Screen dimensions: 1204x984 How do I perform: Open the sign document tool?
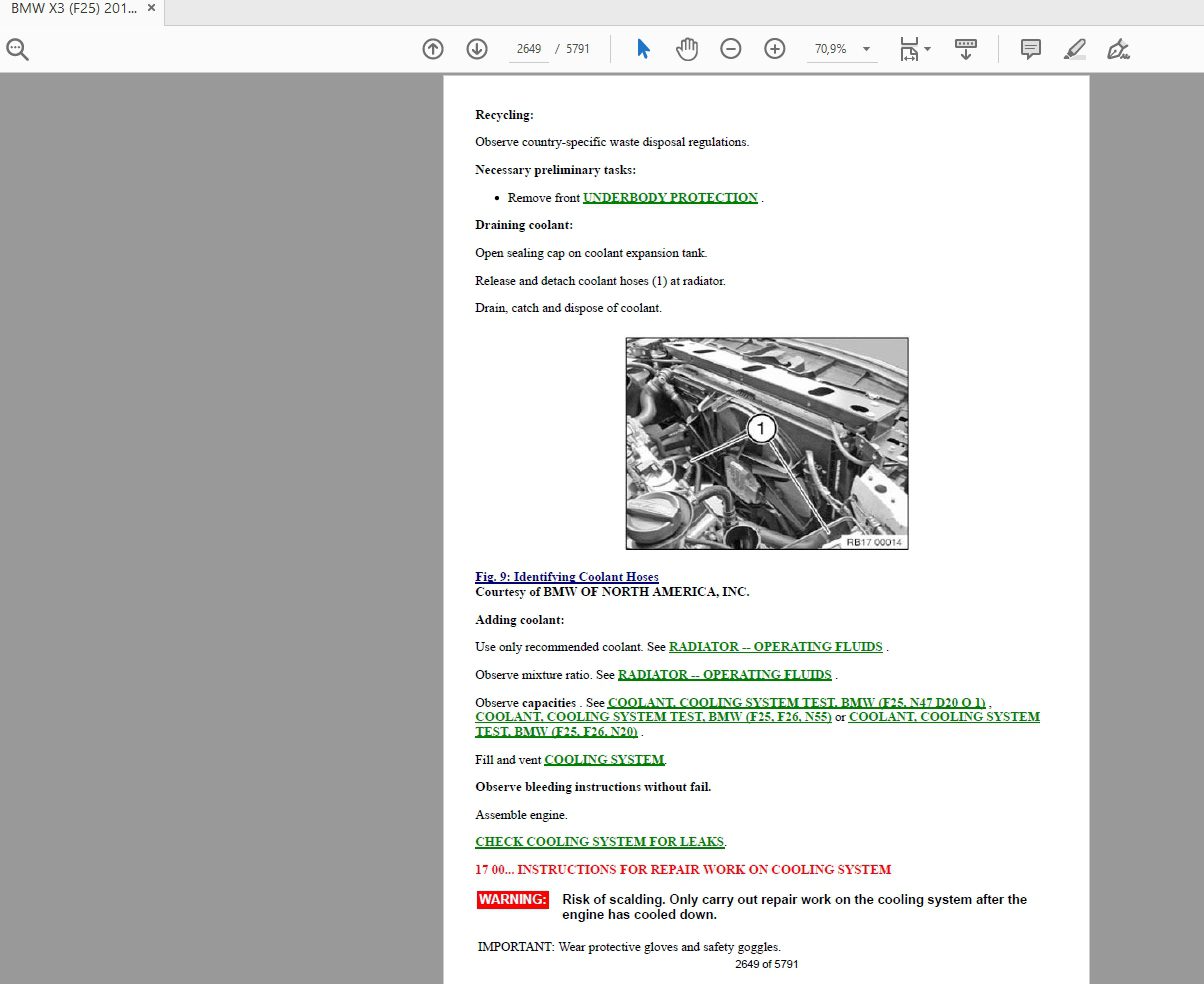coord(1119,49)
